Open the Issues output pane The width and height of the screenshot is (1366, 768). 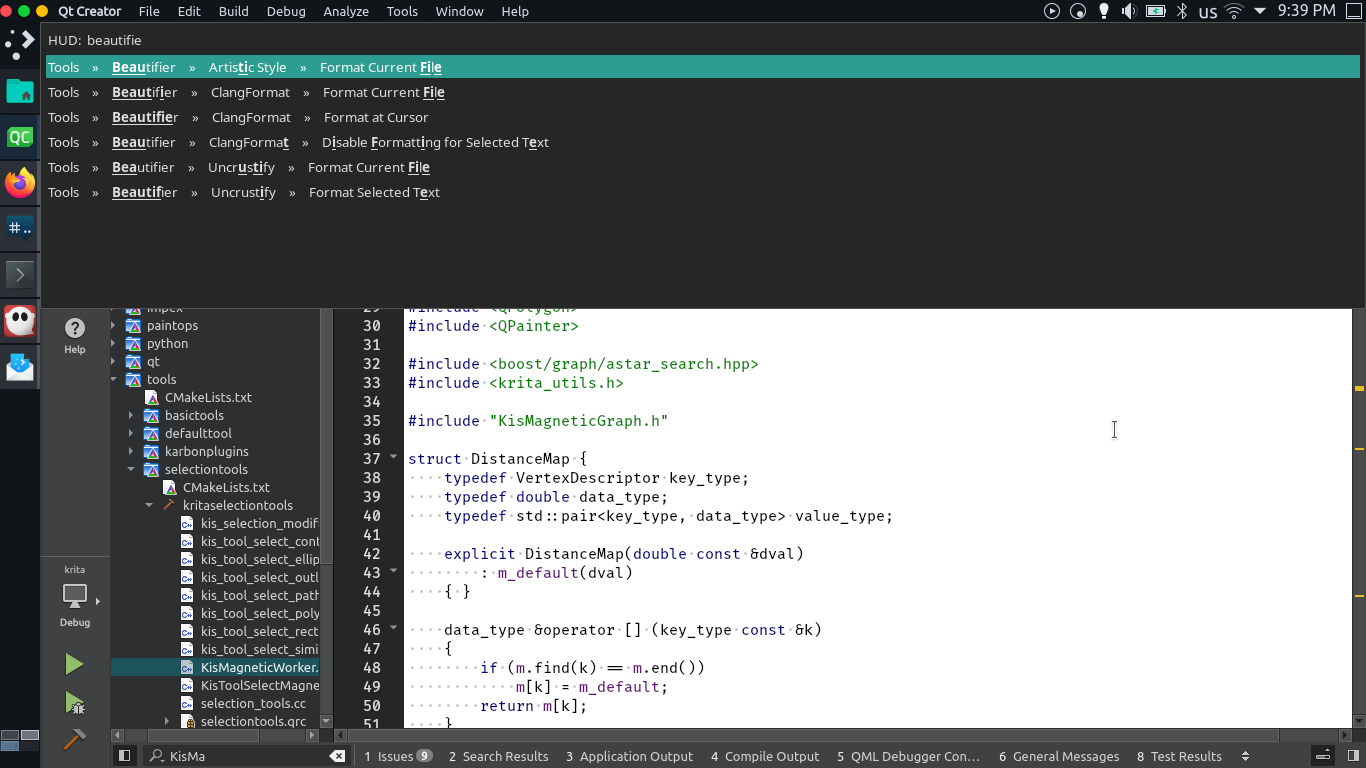click(x=398, y=756)
